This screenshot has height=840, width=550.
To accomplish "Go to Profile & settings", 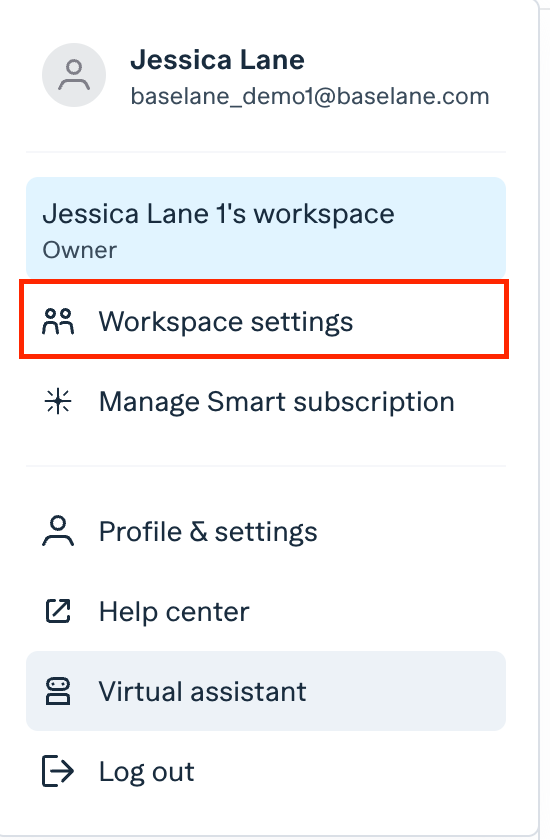I will (266, 531).
